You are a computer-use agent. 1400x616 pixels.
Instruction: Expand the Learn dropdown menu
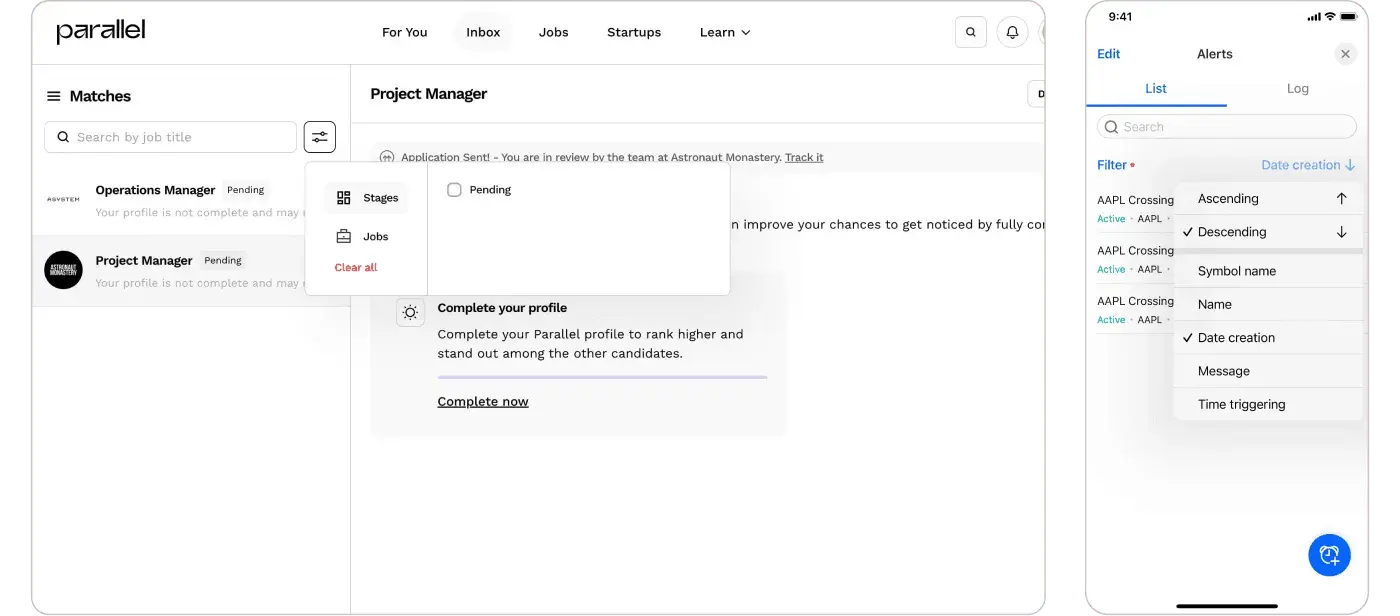(725, 32)
